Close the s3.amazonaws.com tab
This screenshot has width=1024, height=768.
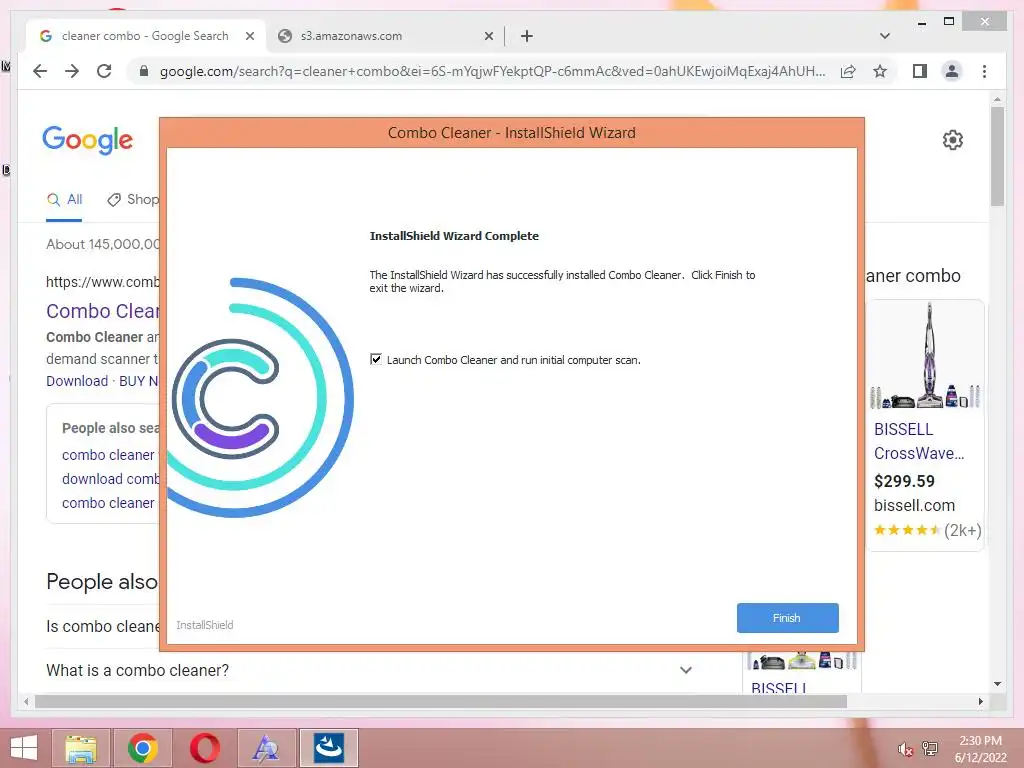(488, 36)
